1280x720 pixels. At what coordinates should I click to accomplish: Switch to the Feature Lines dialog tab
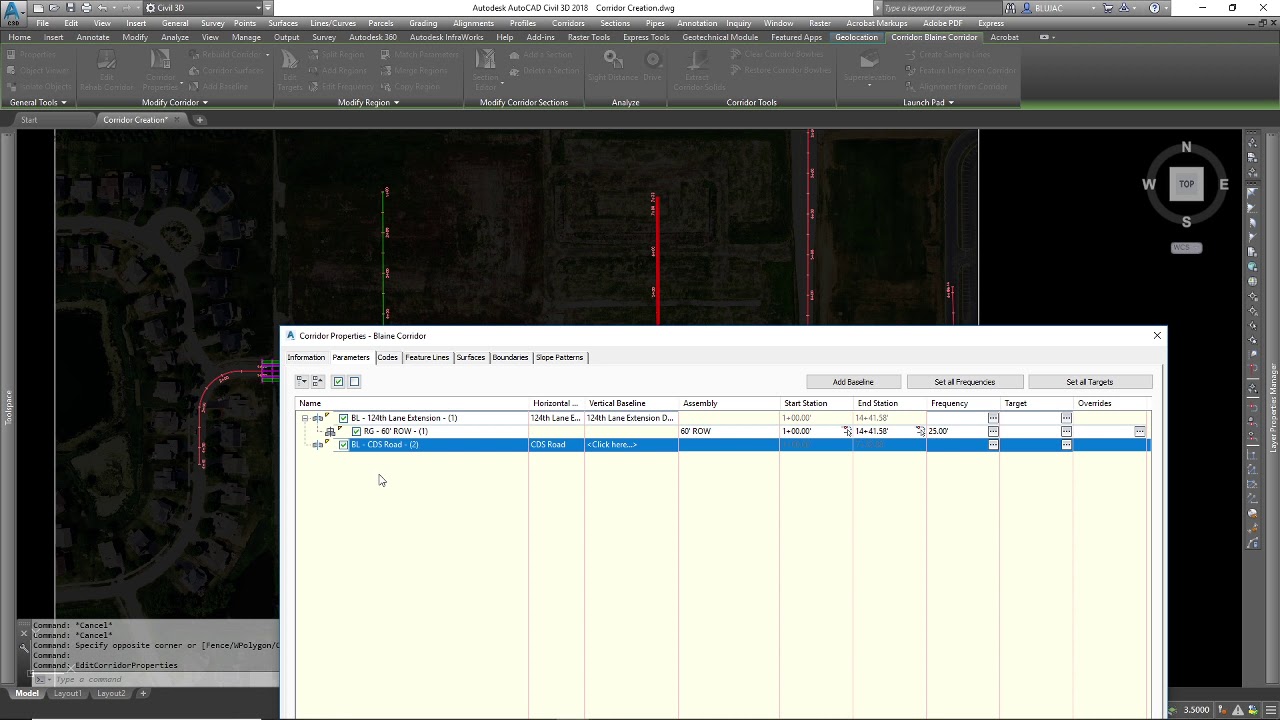pos(427,357)
